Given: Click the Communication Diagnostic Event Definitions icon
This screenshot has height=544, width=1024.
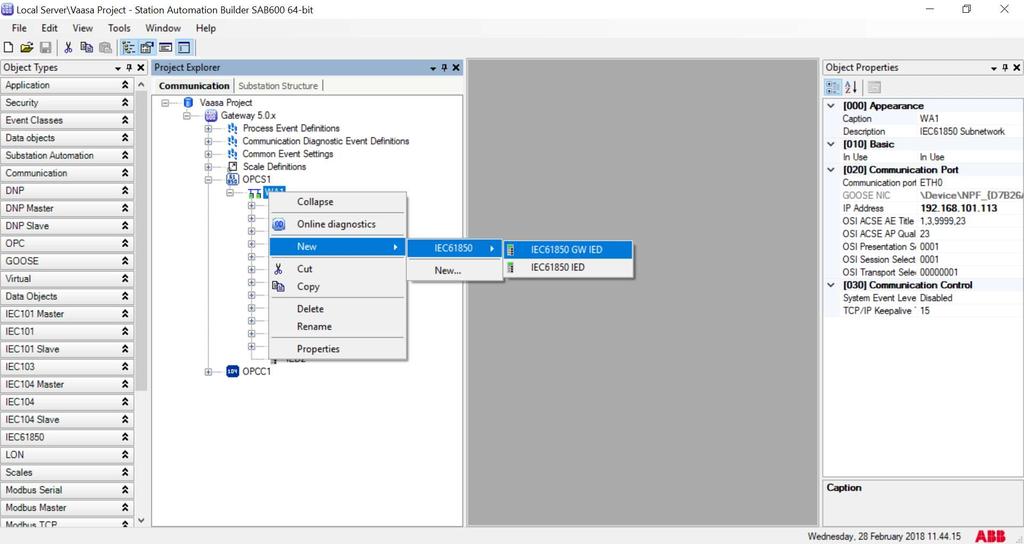Looking at the screenshot, I should 232,141.
